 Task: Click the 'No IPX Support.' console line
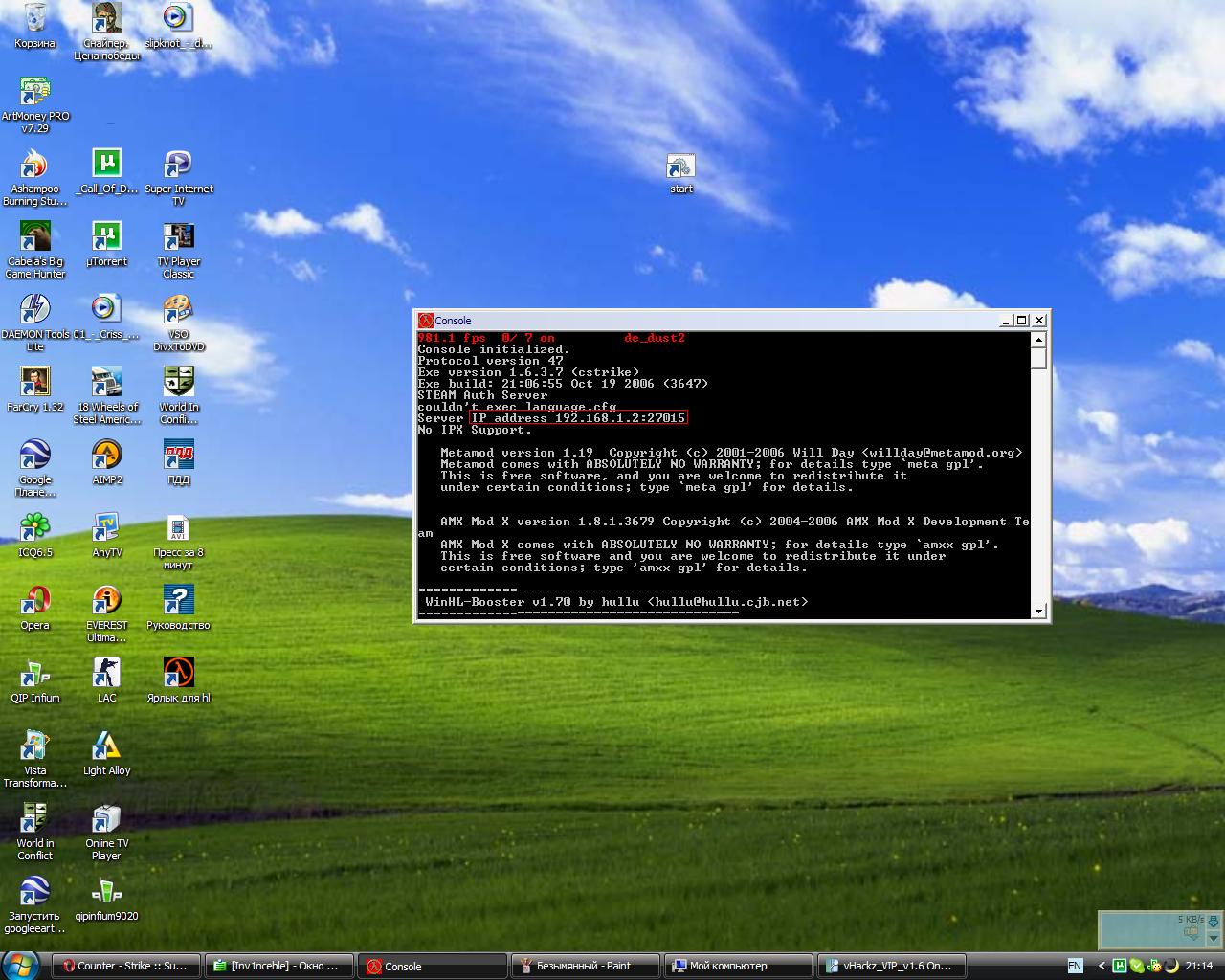(x=475, y=430)
